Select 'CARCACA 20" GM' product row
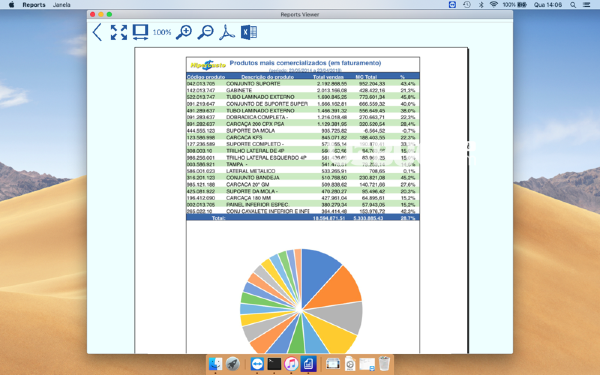600x375 pixels. click(303, 184)
